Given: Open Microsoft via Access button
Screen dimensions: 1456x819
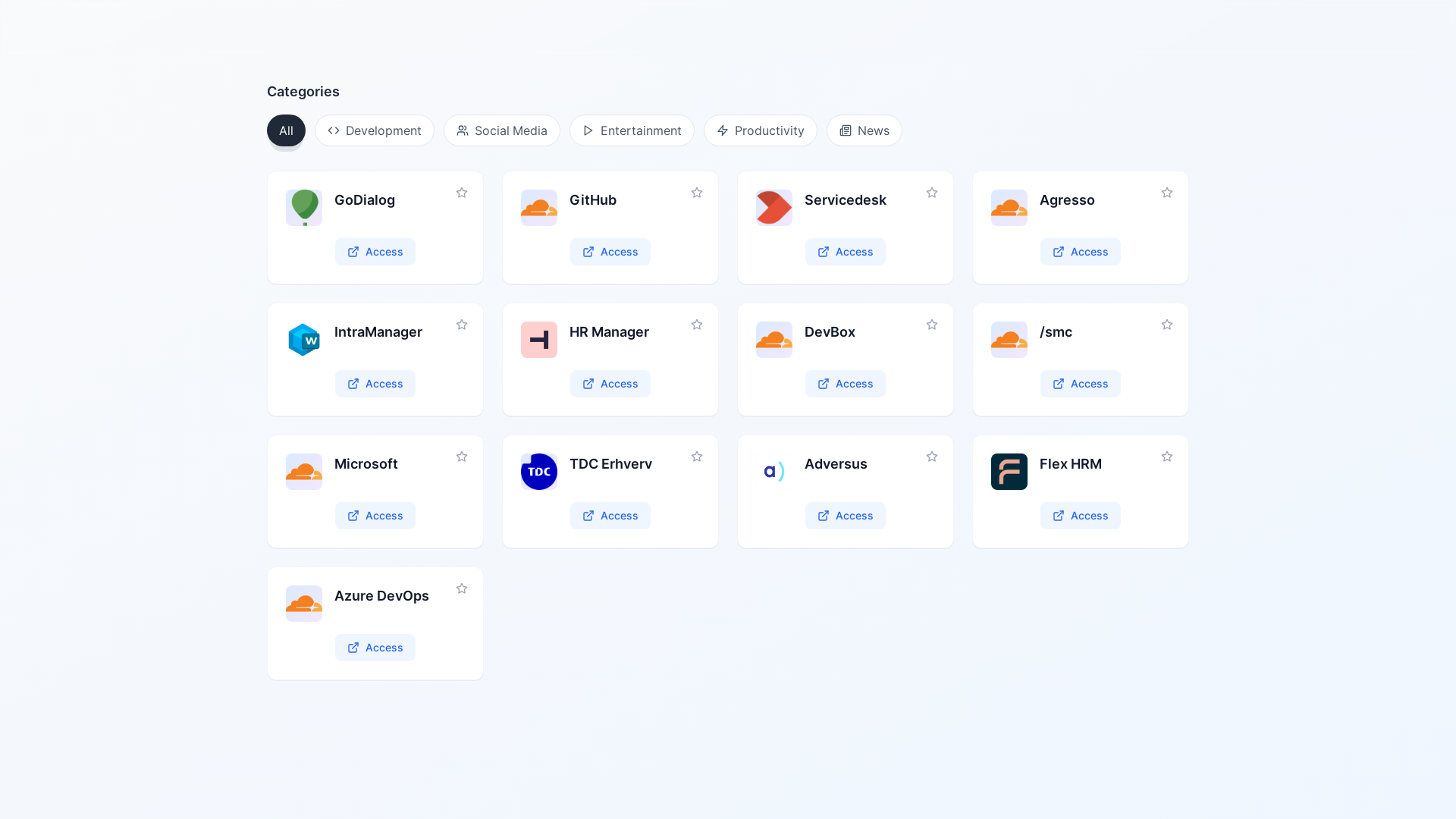Looking at the screenshot, I should [375, 516].
